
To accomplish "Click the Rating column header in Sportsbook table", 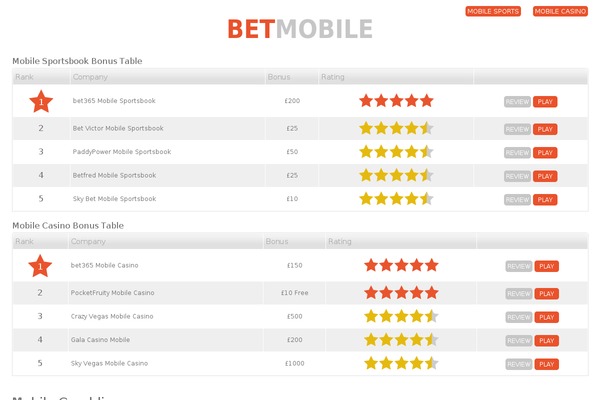I will 333,77.
